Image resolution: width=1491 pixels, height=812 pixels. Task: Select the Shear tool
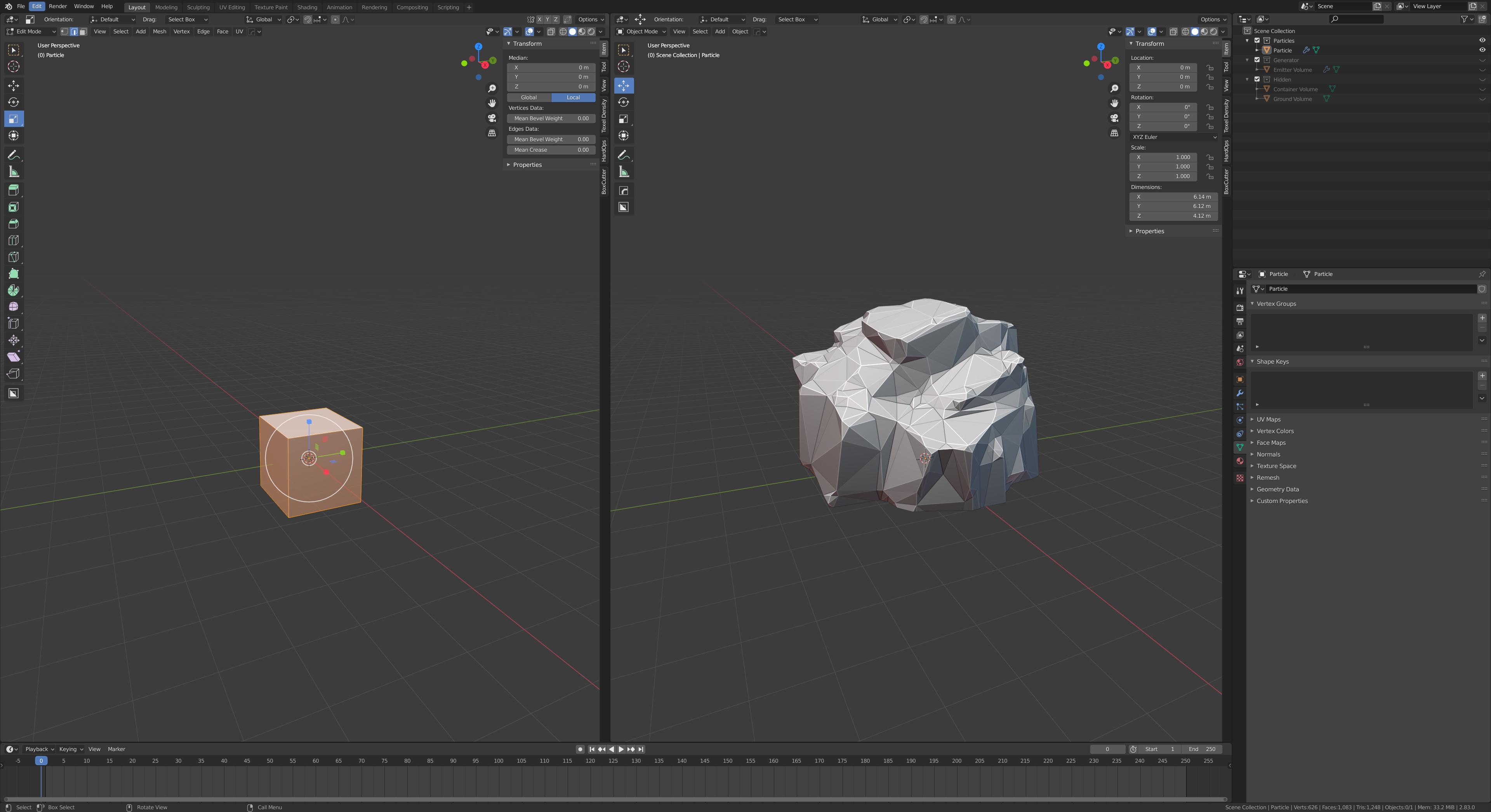point(13,357)
